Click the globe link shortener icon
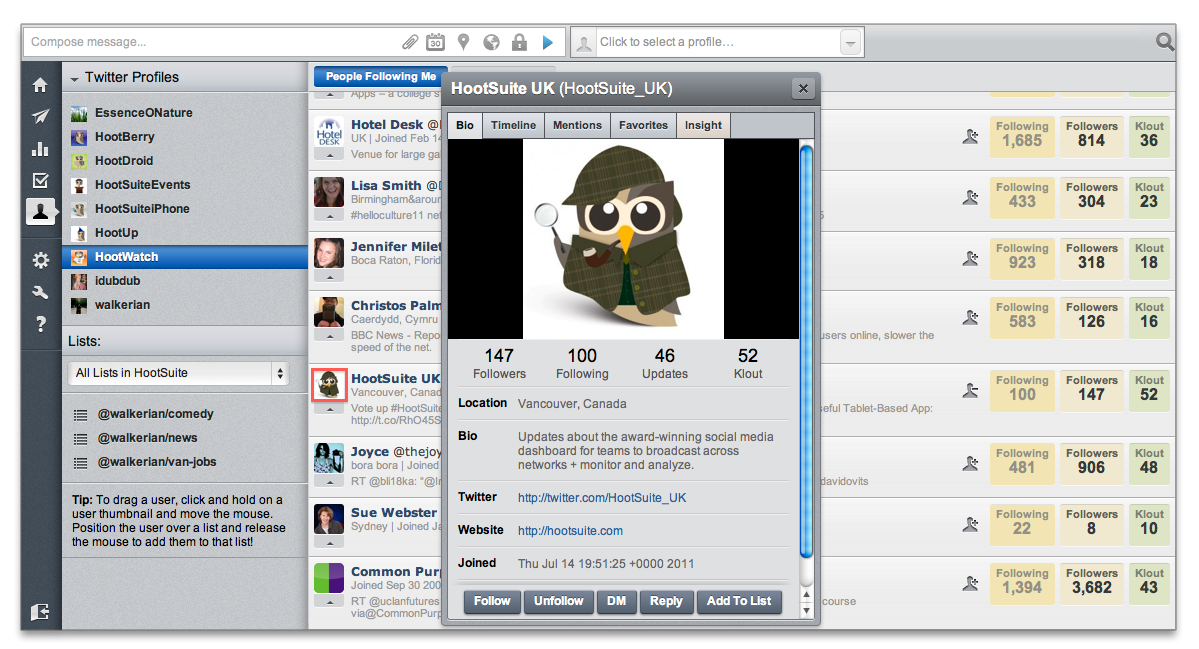Screen dimensions: 1199x649 click(491, 42)
